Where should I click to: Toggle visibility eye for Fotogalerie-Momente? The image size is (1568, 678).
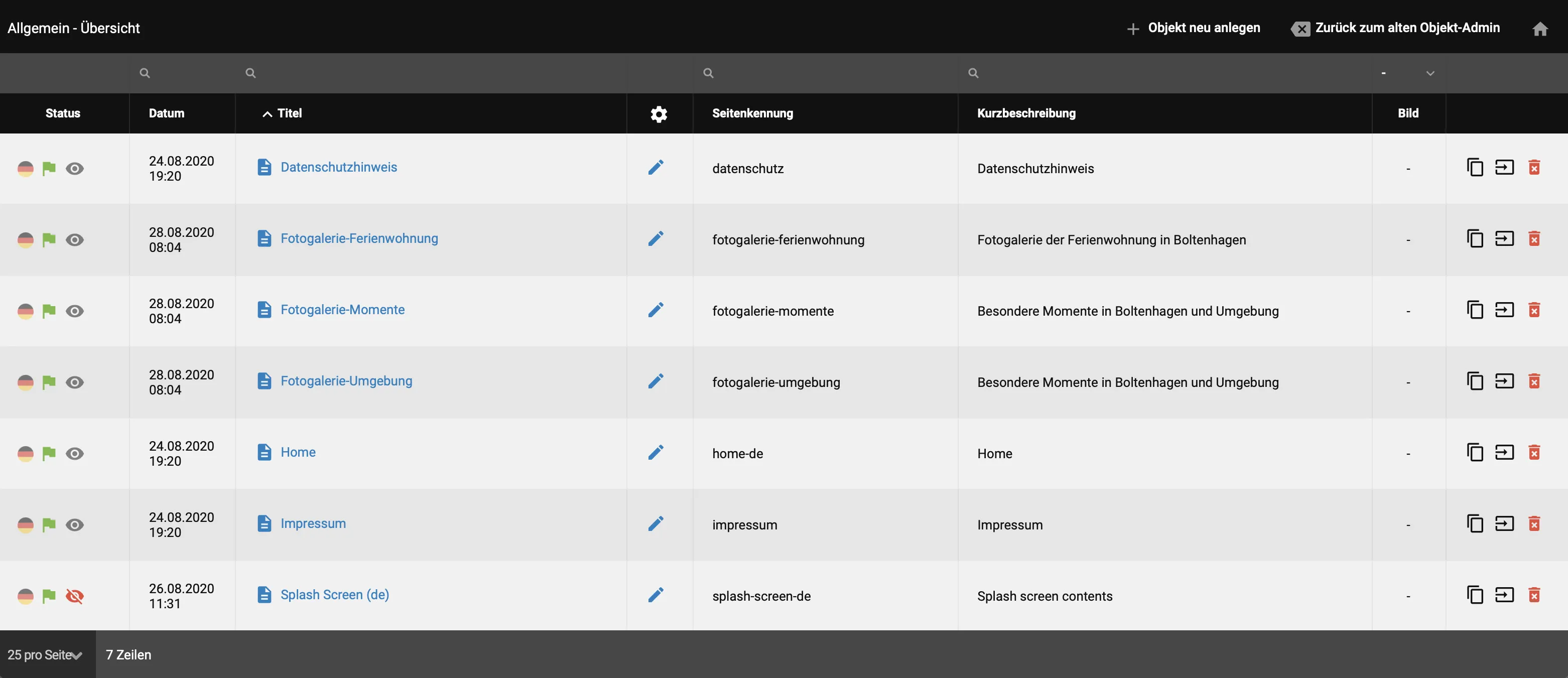(x=75, y=311)
